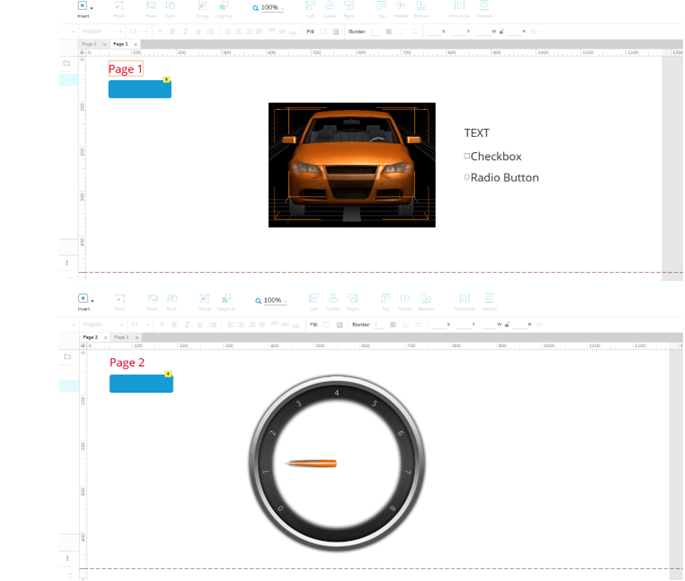
Task: Check the Checkbox widget on the Page 1 canvas
Action: 493,156
